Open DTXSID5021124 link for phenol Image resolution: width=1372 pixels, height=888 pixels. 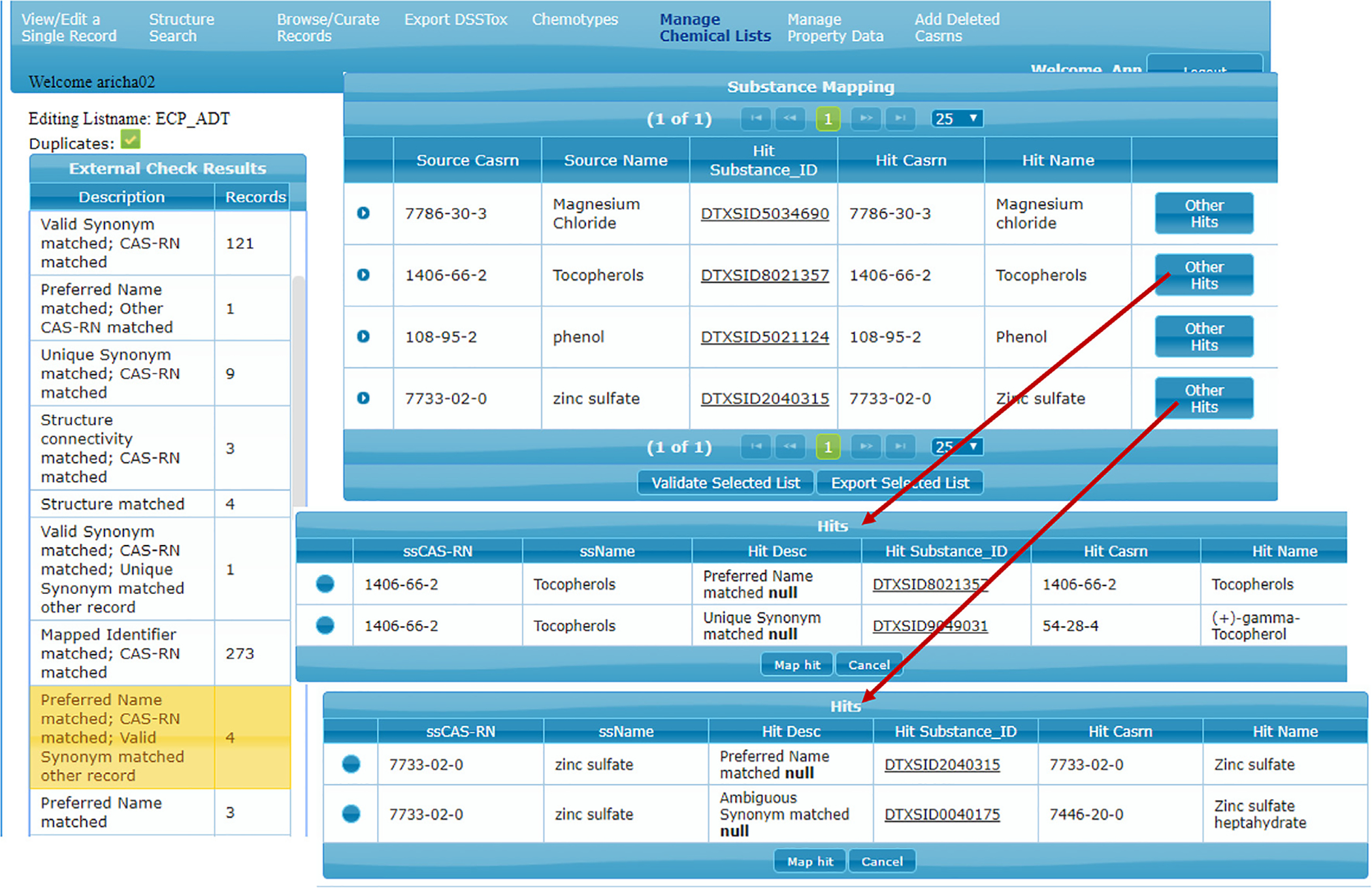click(764, 337)
